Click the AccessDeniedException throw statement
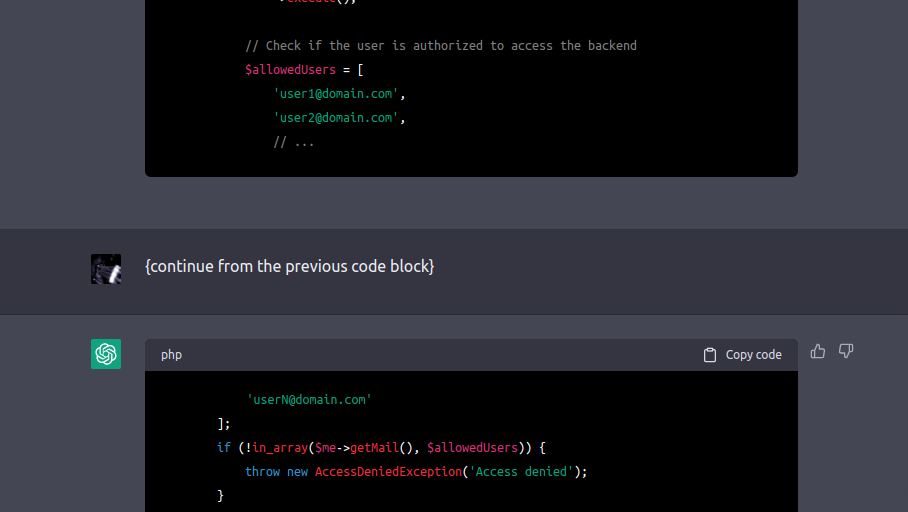908x512 pixels. [416, 471]
